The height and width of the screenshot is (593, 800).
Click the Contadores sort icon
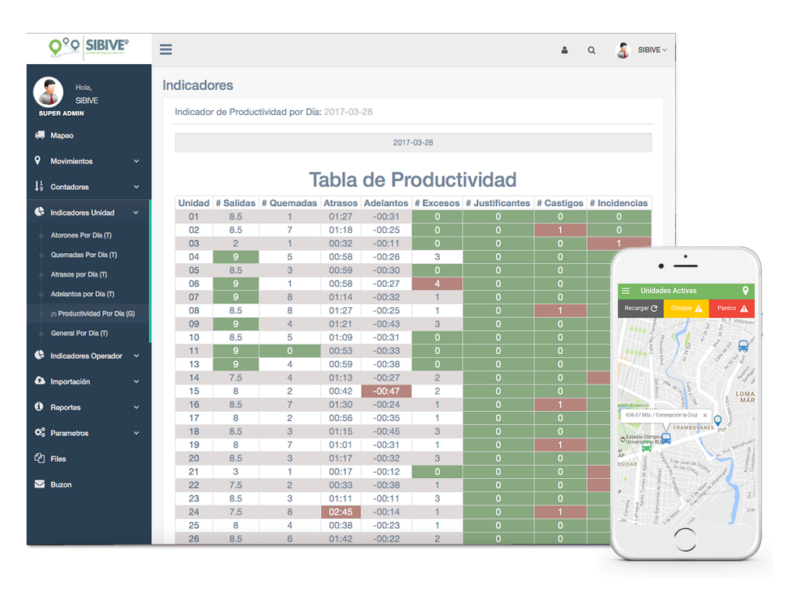coord(39,186)
